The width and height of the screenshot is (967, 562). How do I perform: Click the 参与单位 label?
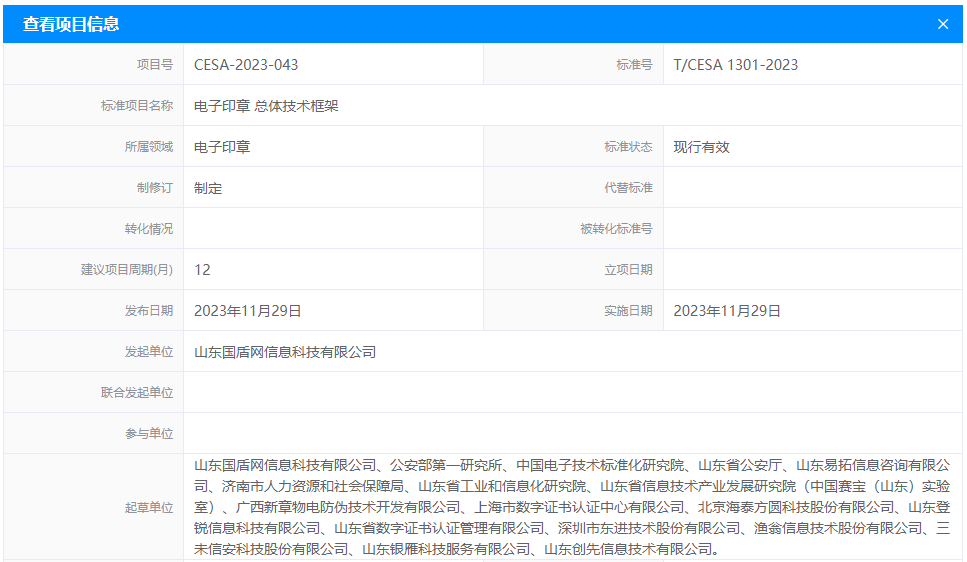[x=149, y=434]
